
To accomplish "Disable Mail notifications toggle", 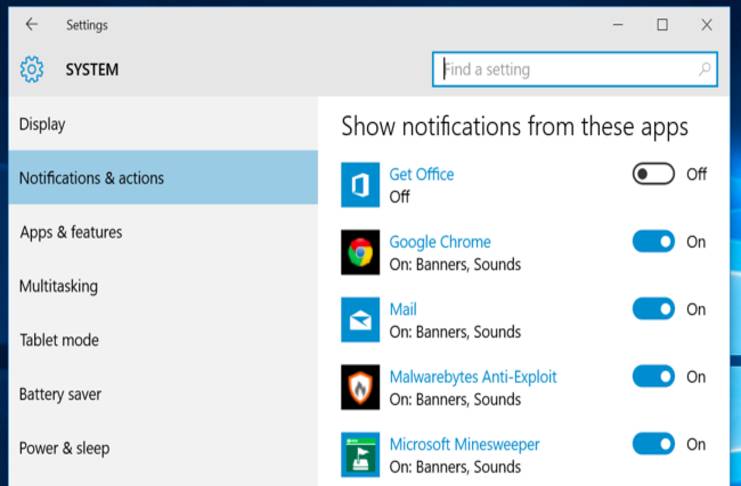I will (654, 309).
